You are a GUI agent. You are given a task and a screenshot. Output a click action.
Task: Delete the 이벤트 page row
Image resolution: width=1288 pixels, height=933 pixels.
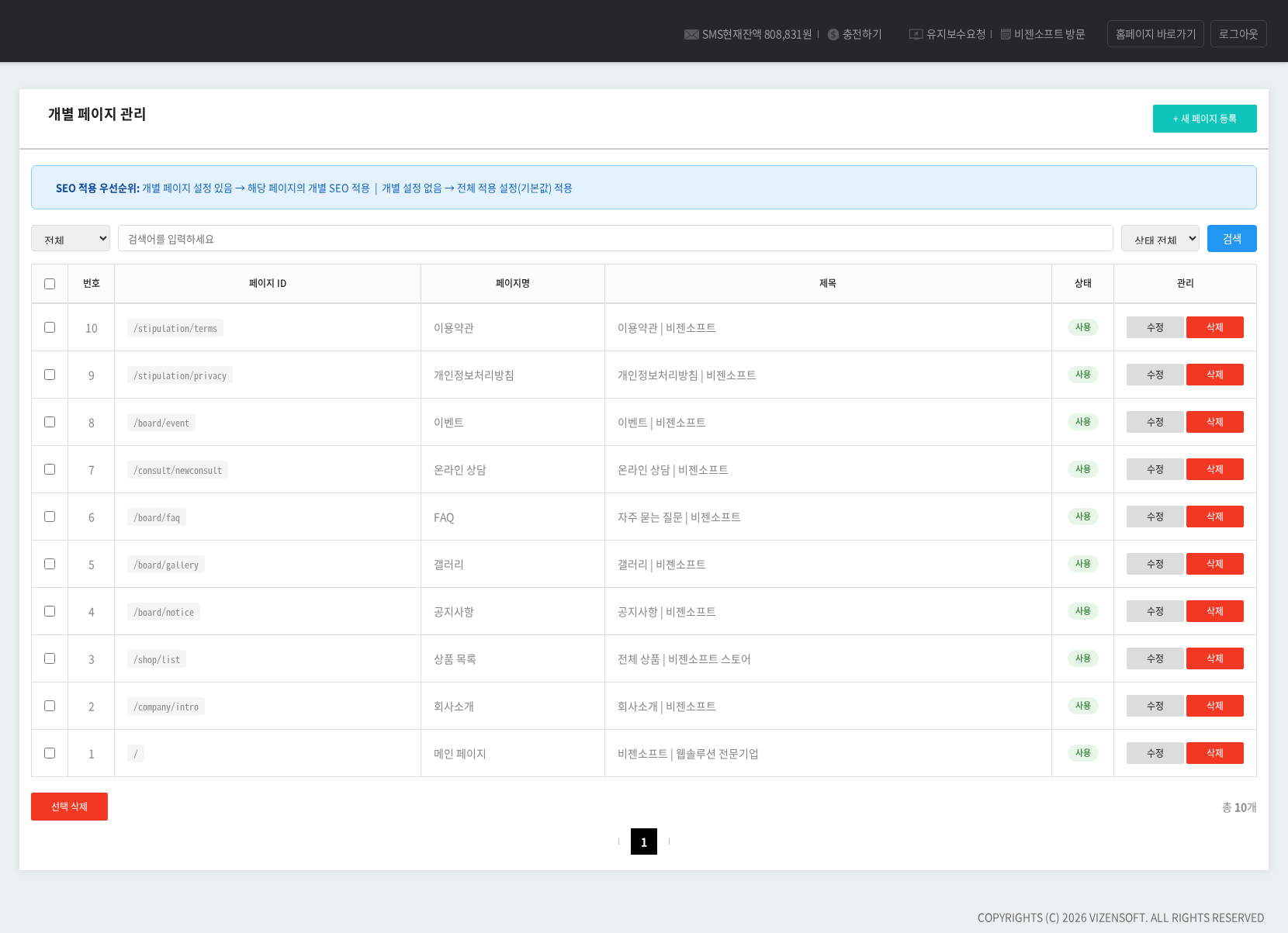(x=1214, y=422)
